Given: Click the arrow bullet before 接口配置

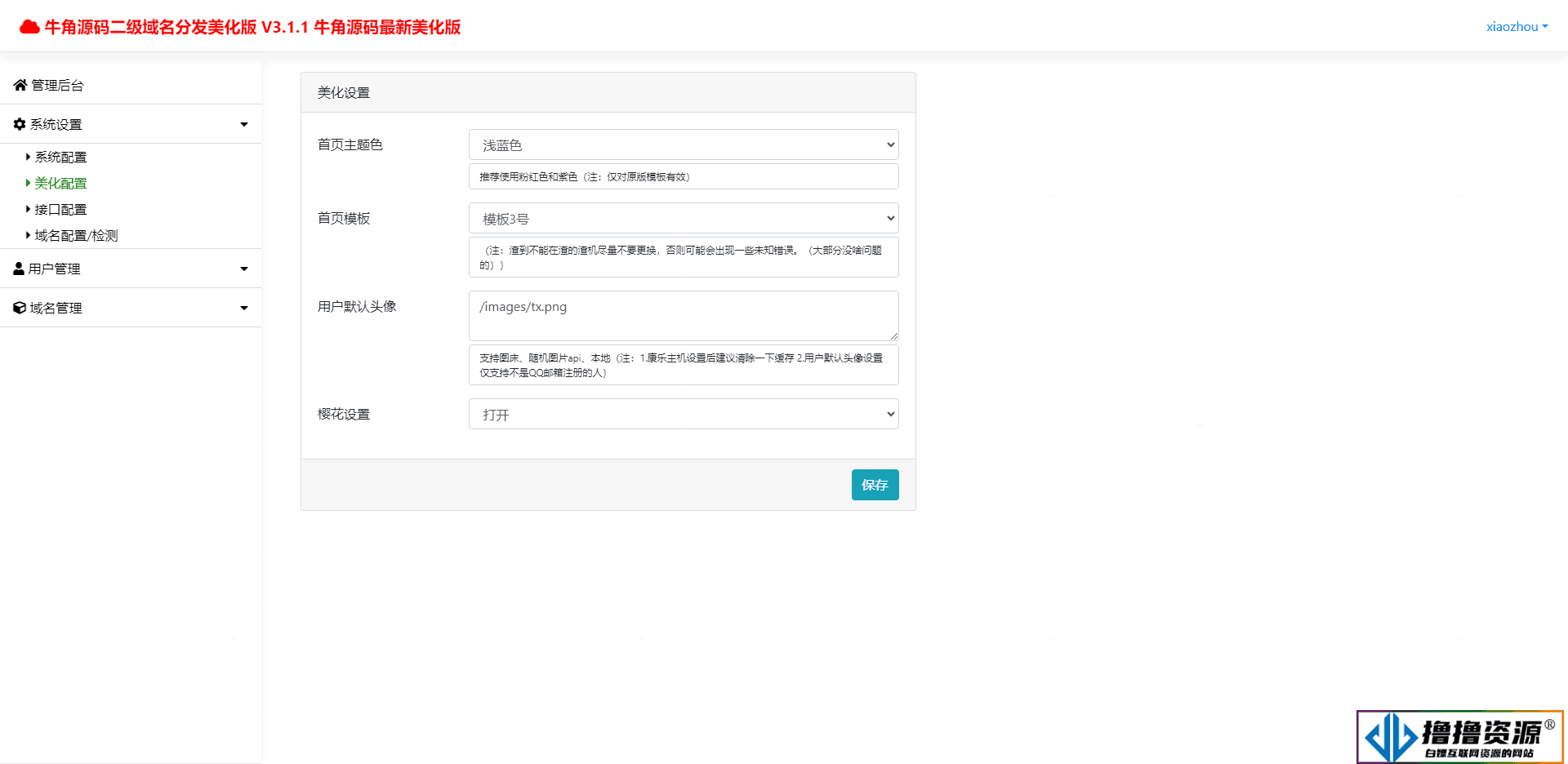Looking at the screenshot, I should pyautogui.click(x=28, y=209).
